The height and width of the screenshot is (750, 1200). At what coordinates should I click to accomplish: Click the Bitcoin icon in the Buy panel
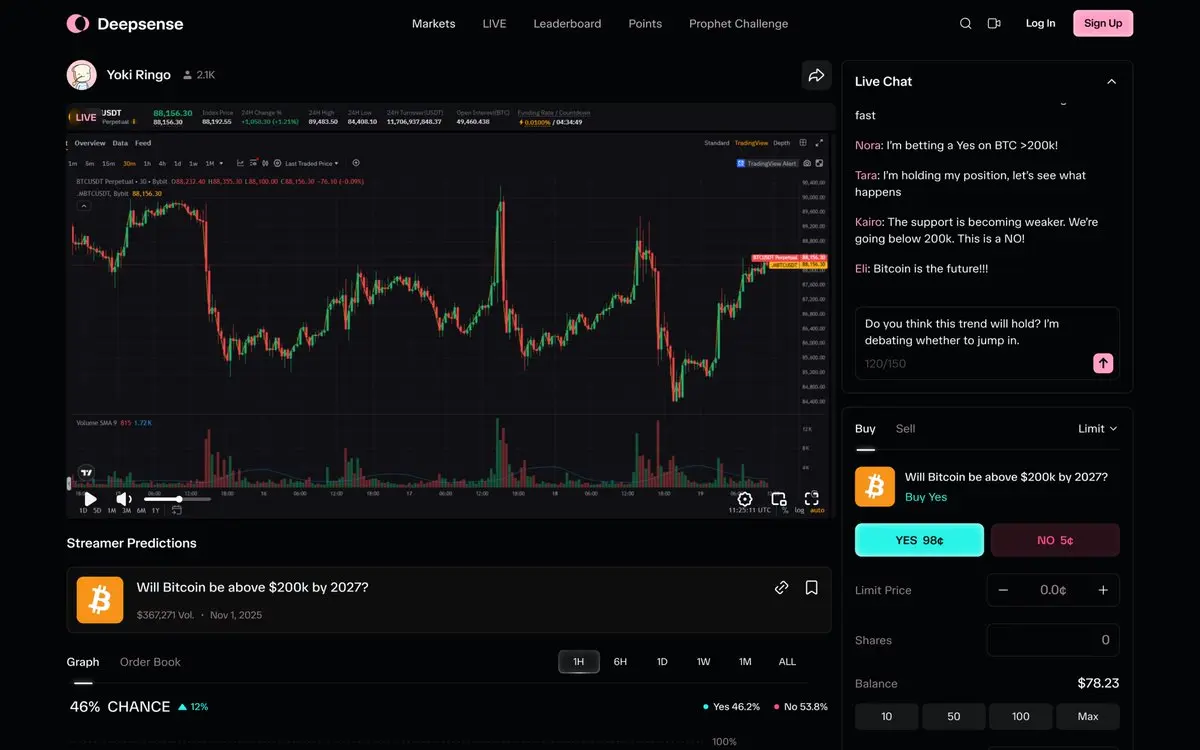(x=875, y=487)
